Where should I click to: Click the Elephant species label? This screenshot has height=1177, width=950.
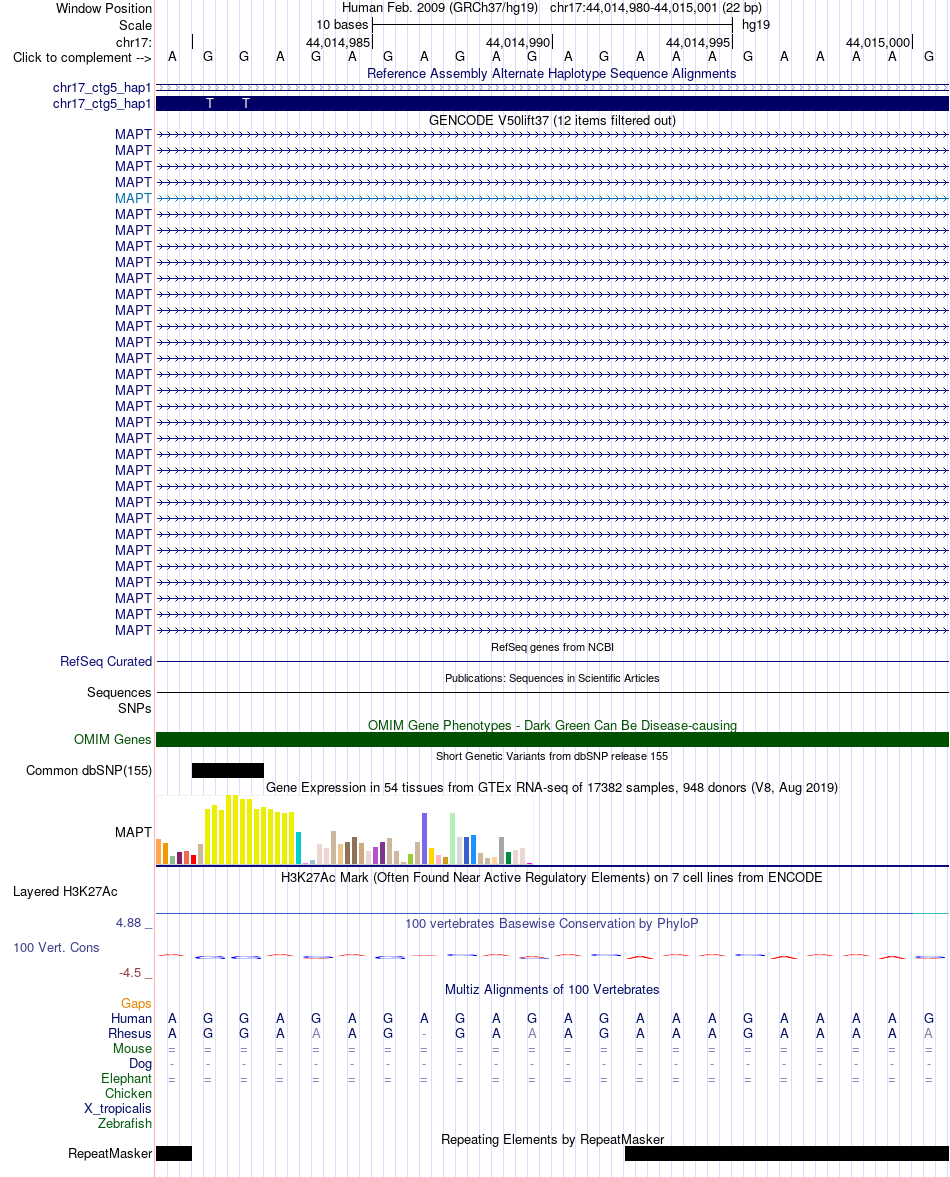click(x=126, y=1079)
